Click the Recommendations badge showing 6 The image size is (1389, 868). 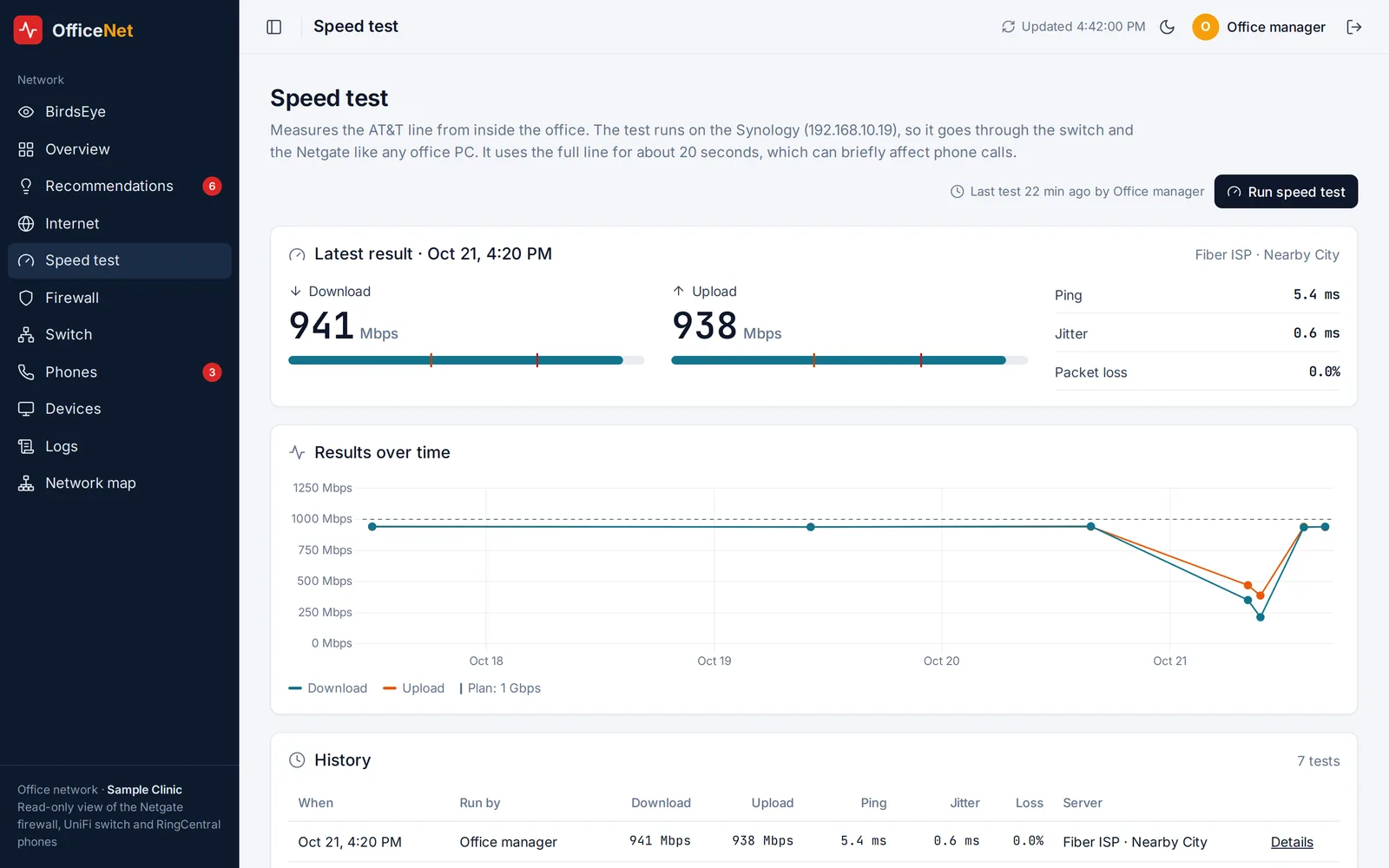tap(212, 186)
